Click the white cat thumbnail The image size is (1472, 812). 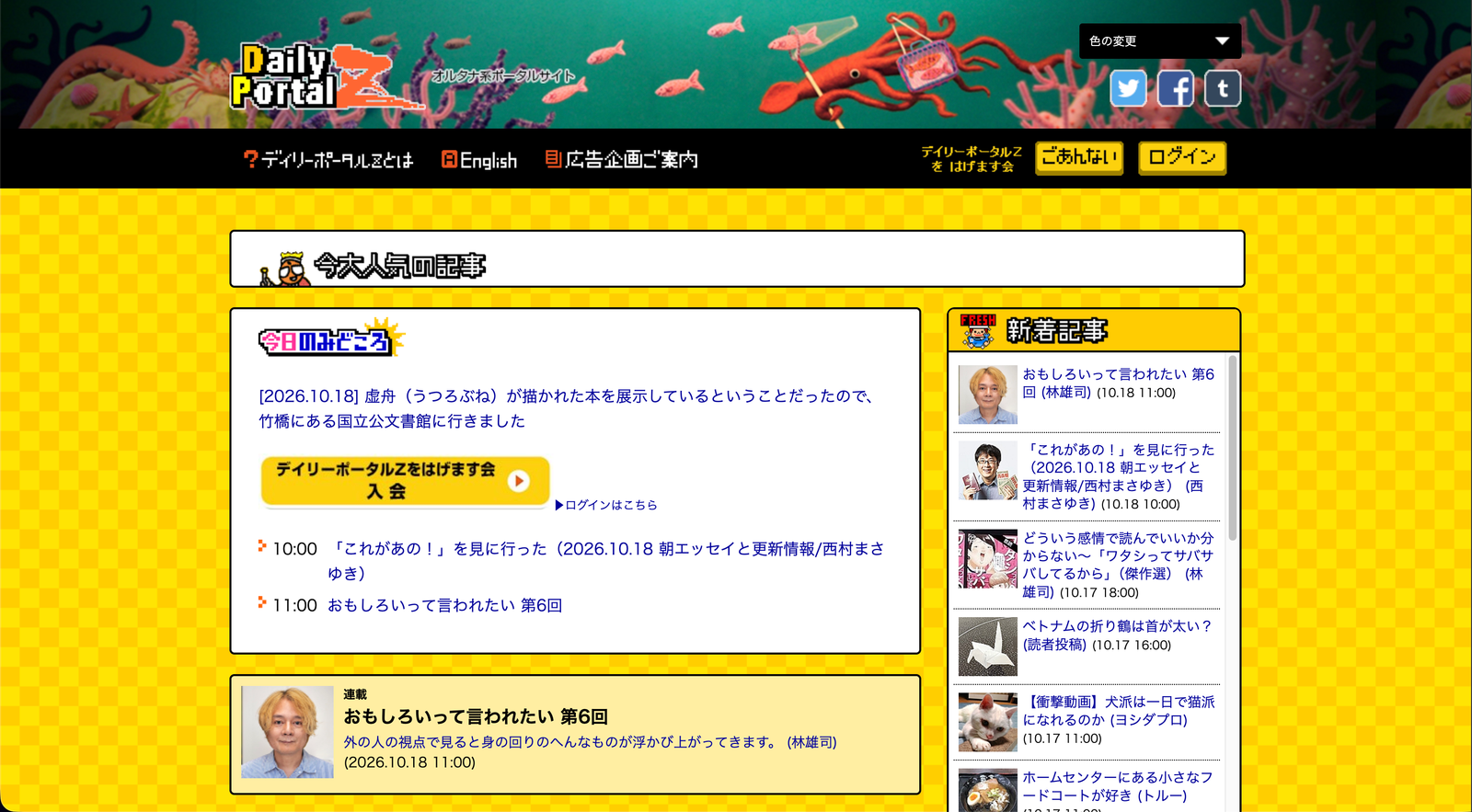click(x=988, y=723)
